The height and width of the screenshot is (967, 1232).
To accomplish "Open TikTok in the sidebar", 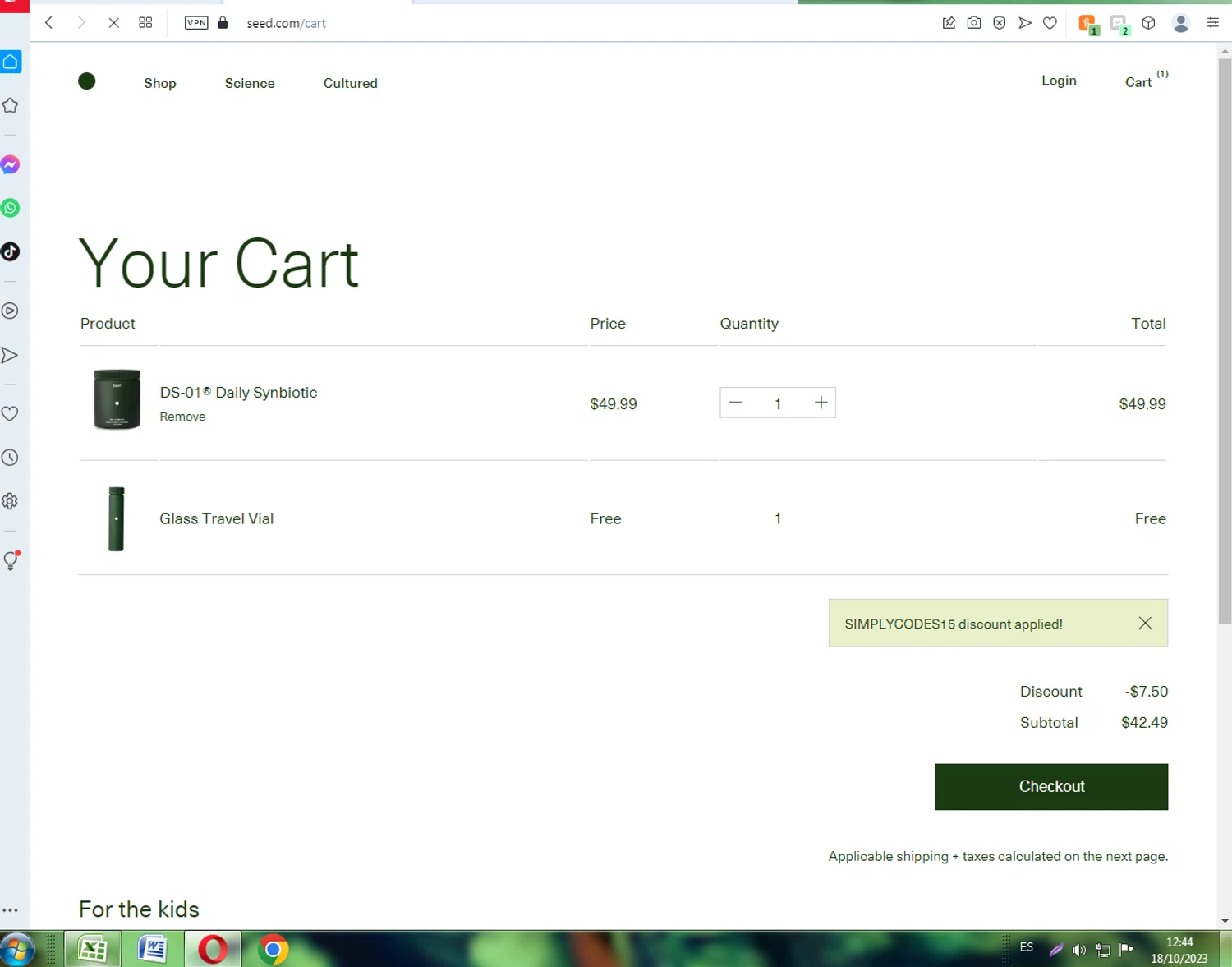I will (11, 251).
